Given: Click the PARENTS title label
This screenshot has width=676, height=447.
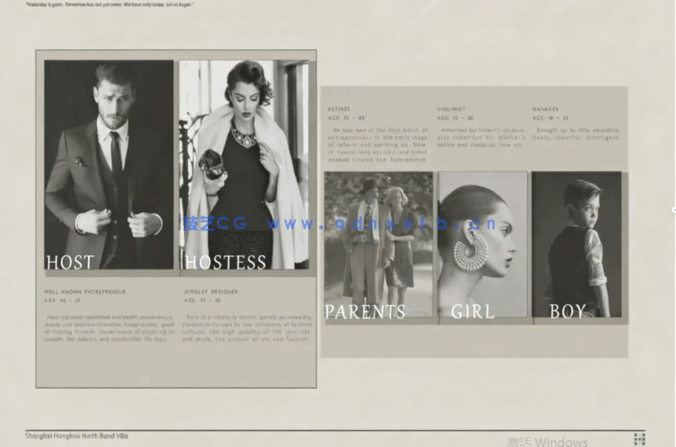Looking at the screenshot, I should tap(365, 312).
